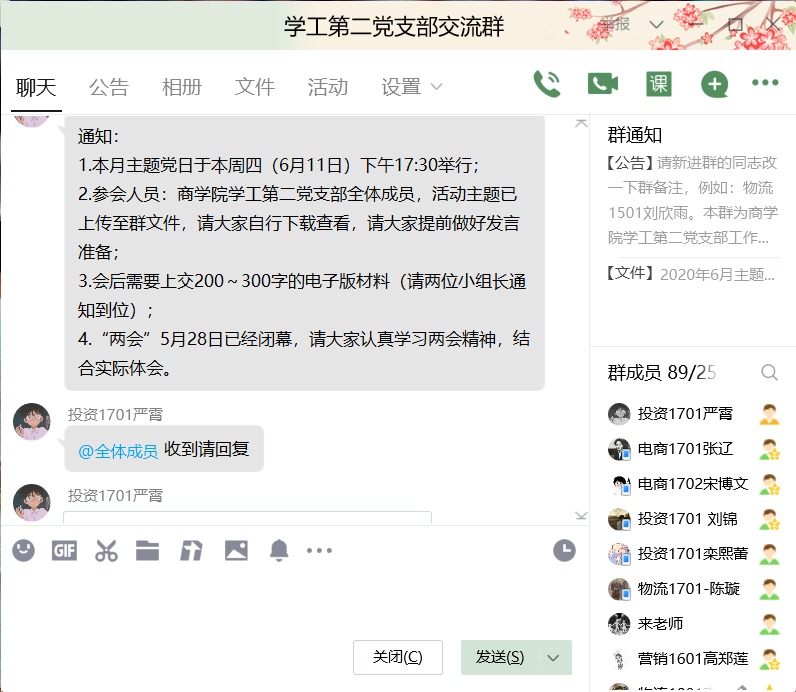Click the green plus invite icon

pyautogui.click(x=714, y=84)
